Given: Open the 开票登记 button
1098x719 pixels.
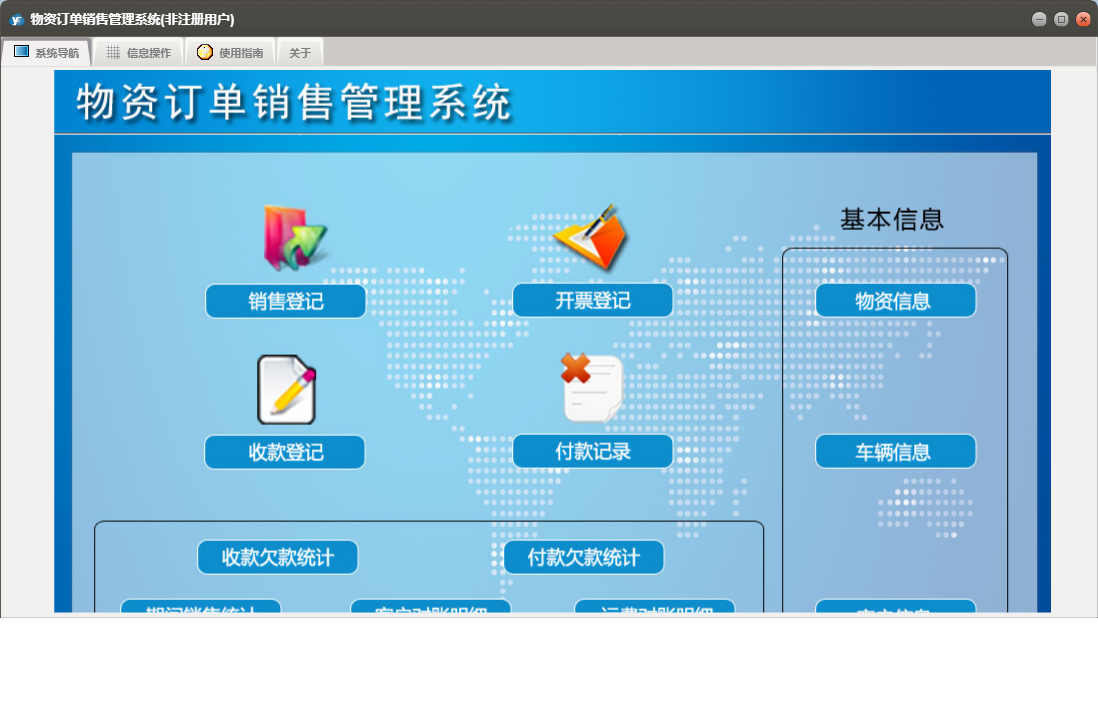Looking at the screenshot, I should (x=593, y=300).
